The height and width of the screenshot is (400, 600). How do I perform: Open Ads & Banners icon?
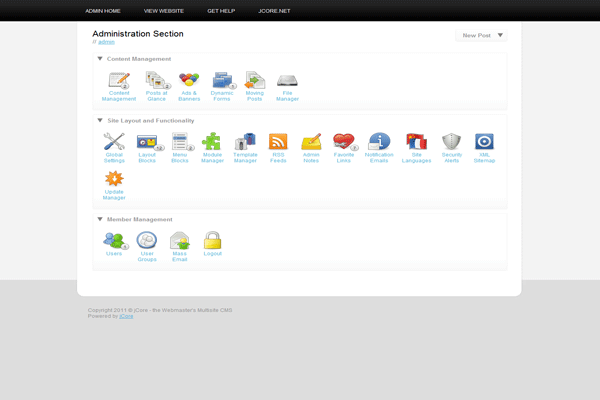point(189,81)
